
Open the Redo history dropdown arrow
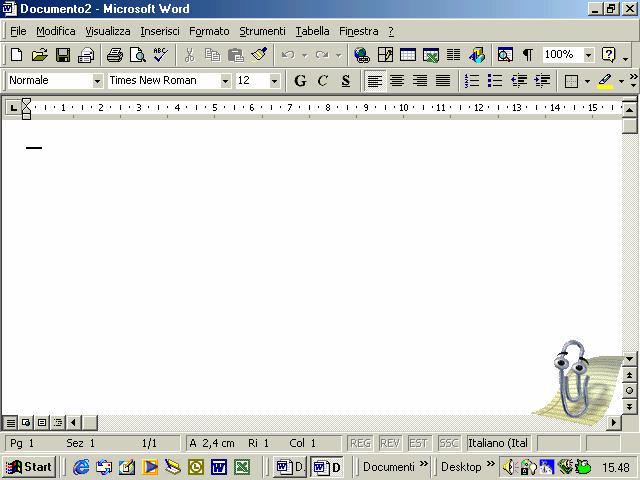tap(338, 55)
